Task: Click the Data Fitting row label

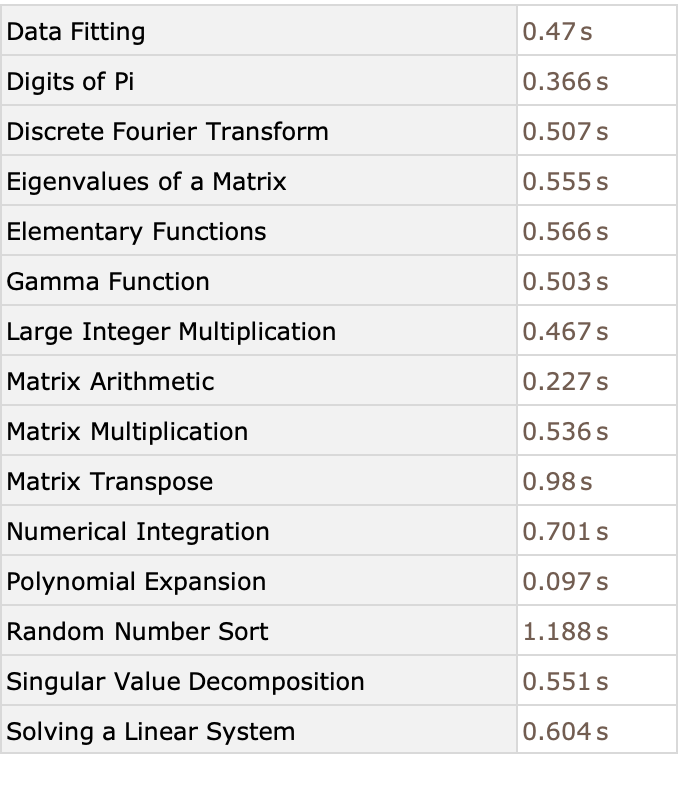Action: (x=76, y=32)
